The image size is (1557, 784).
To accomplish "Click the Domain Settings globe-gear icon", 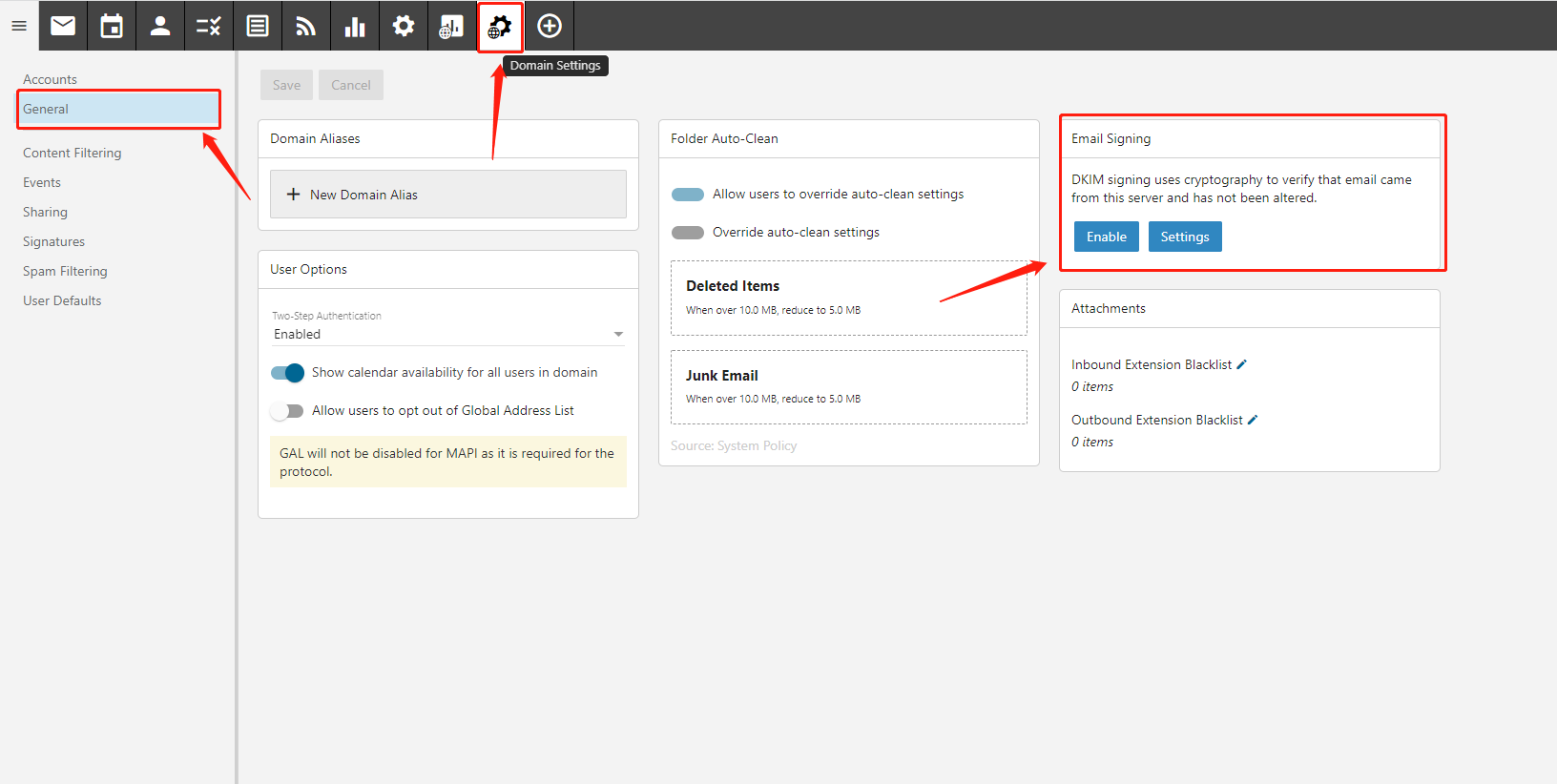I will tap(500, 27).
